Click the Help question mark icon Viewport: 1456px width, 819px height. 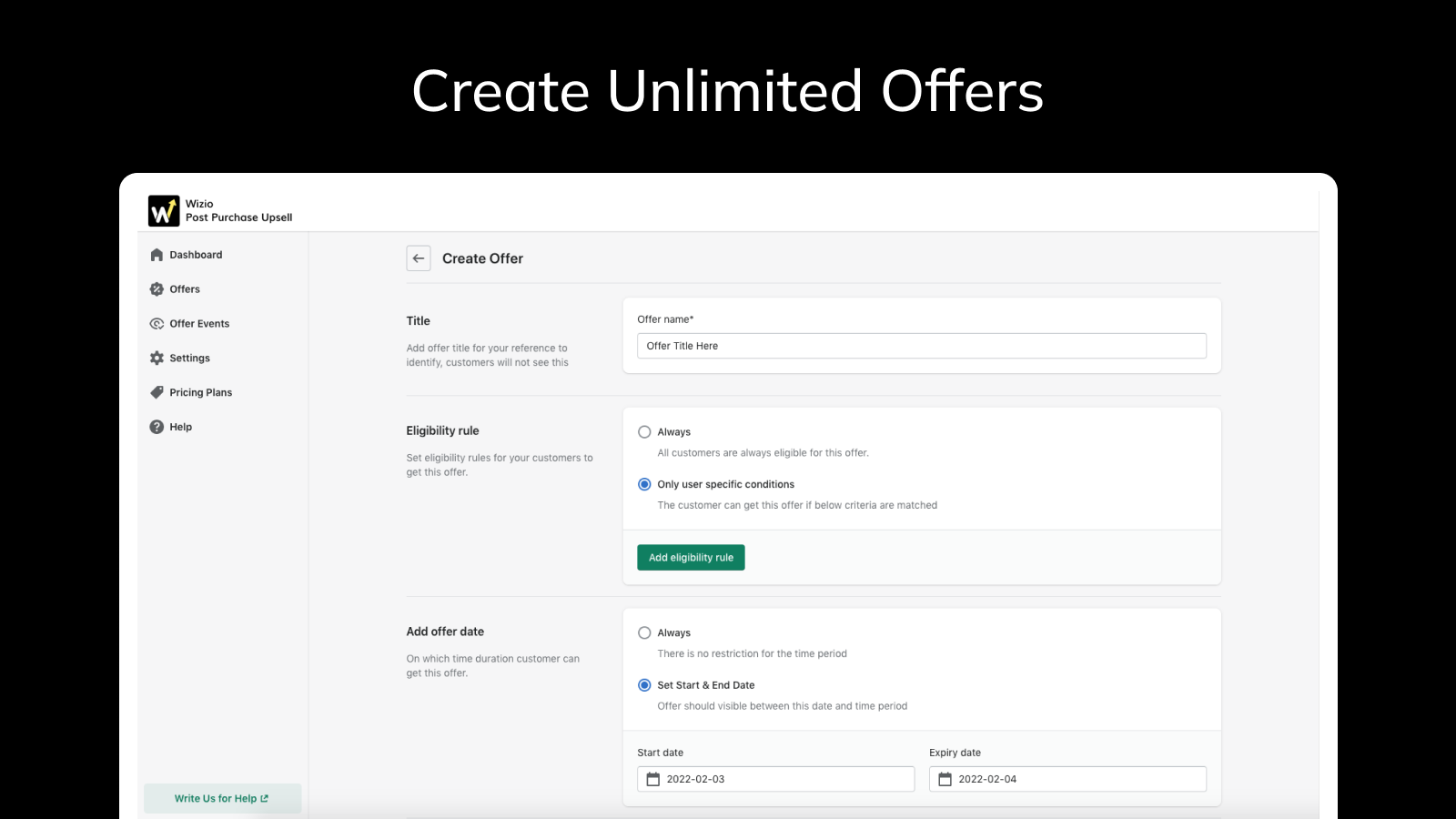point(157,426)
